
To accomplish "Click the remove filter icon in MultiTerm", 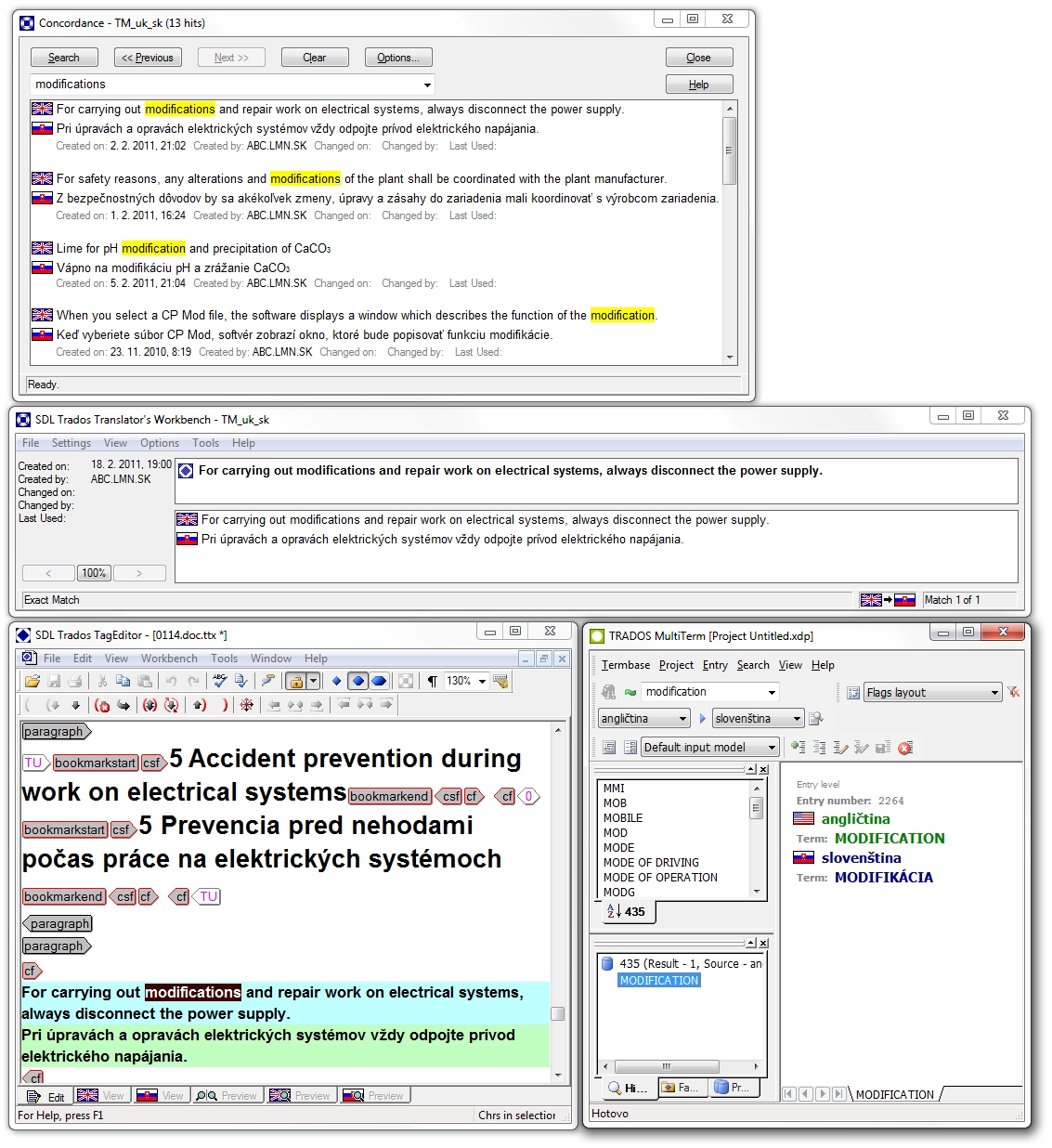I will 1013,693.
